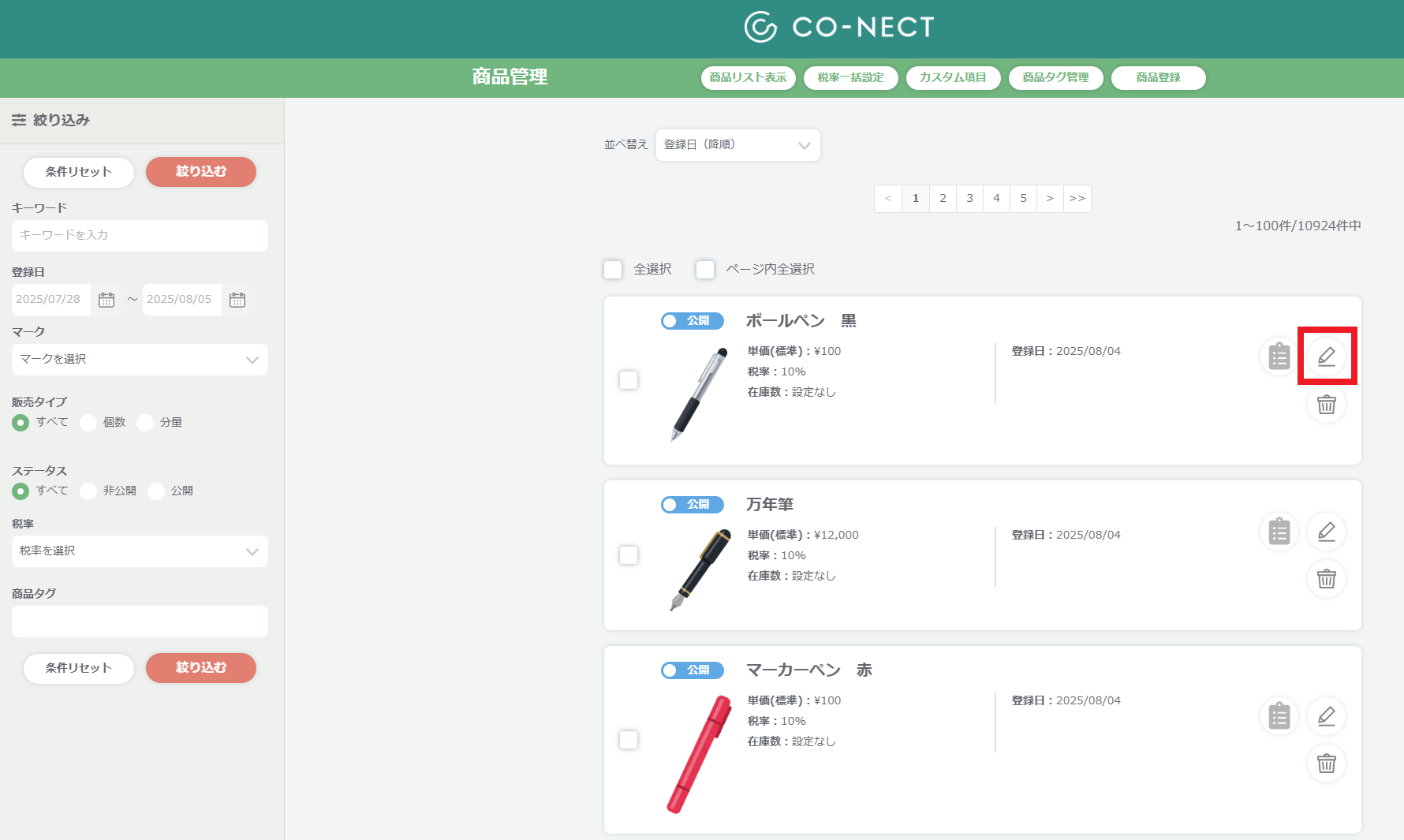Image resolution: width=1404 pixels, height=840 pixels.
Task: Open end date calendar icon
Action: (237, 300)
